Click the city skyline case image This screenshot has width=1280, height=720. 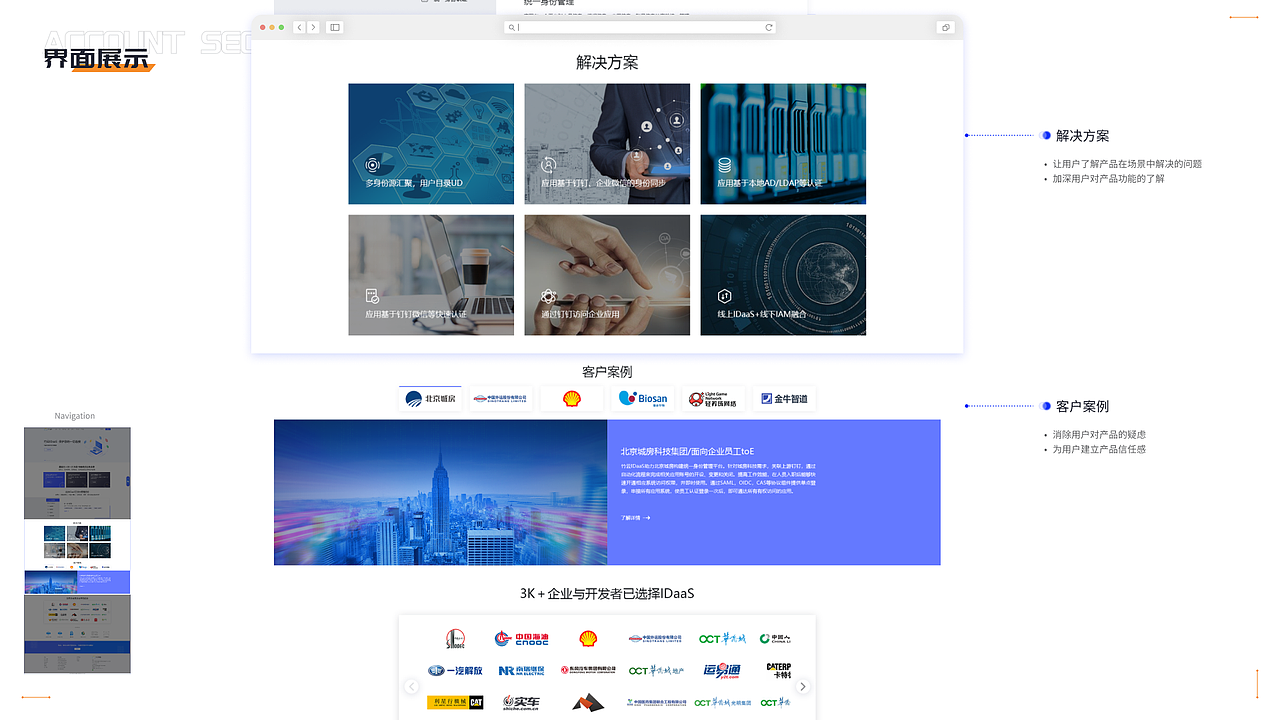tap(440, 492)
